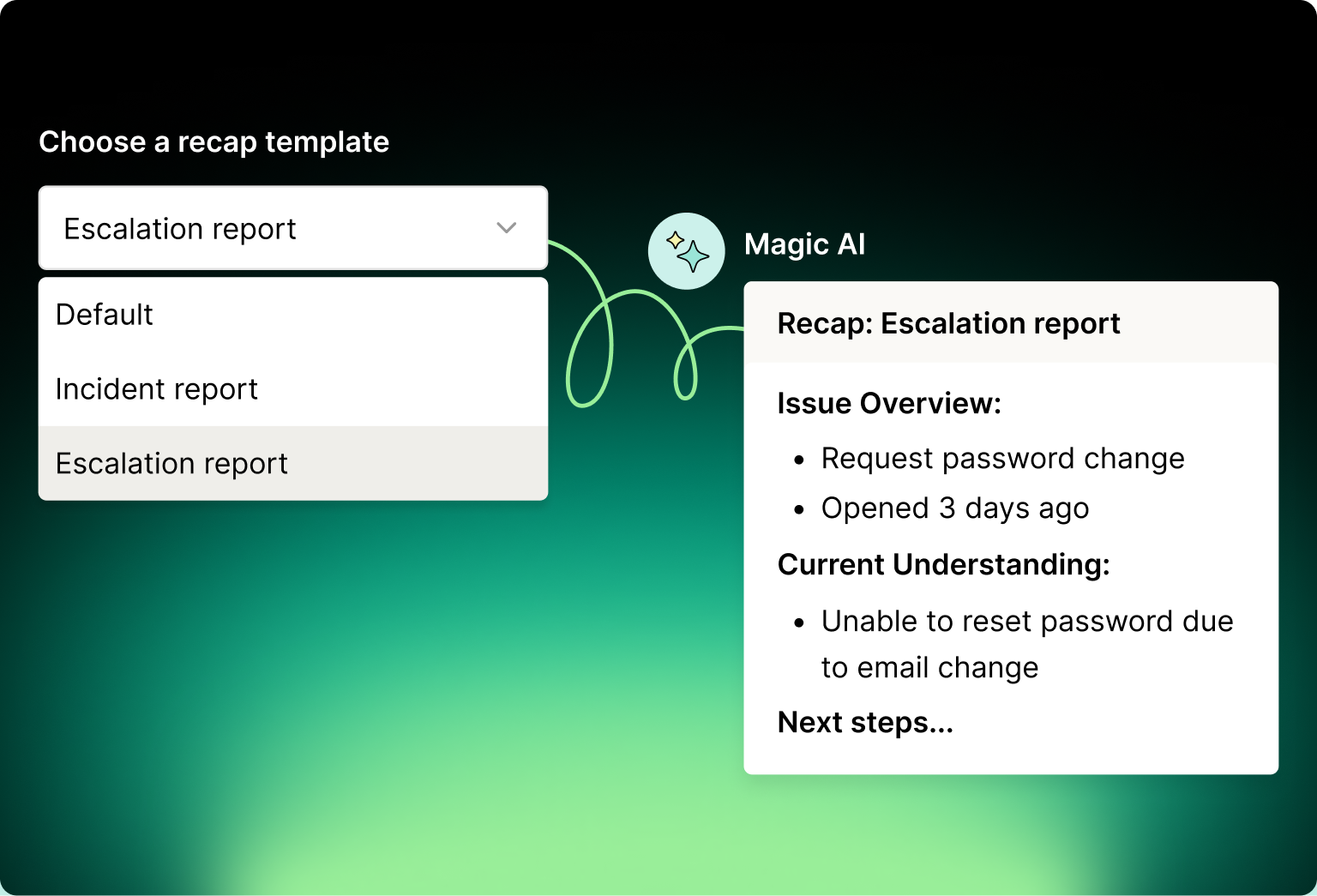Click the Choose a recap template heading
The image size is (1317, 896).
(x=214, y=142)
